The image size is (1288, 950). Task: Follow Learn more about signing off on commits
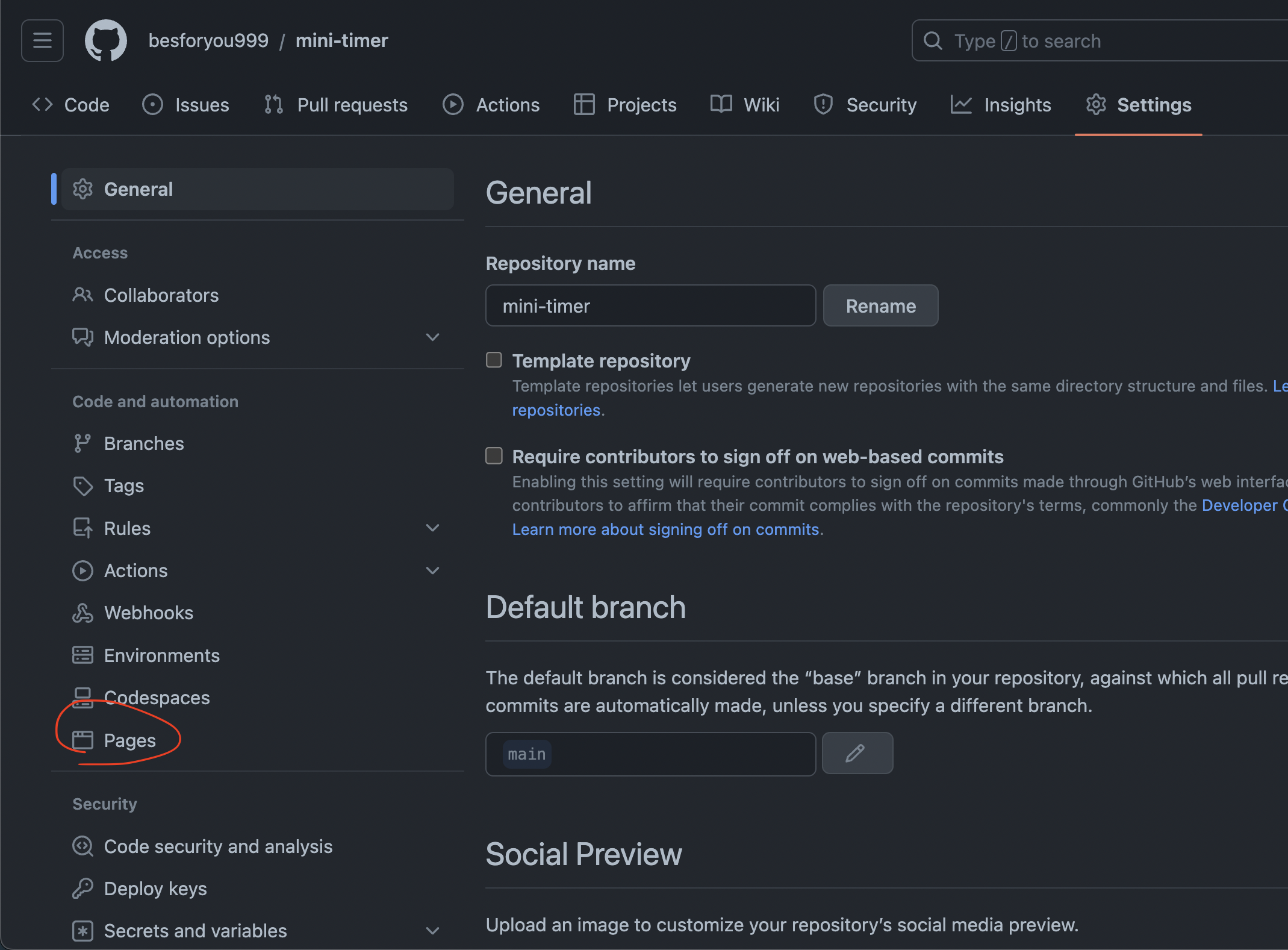coord(665,529)
